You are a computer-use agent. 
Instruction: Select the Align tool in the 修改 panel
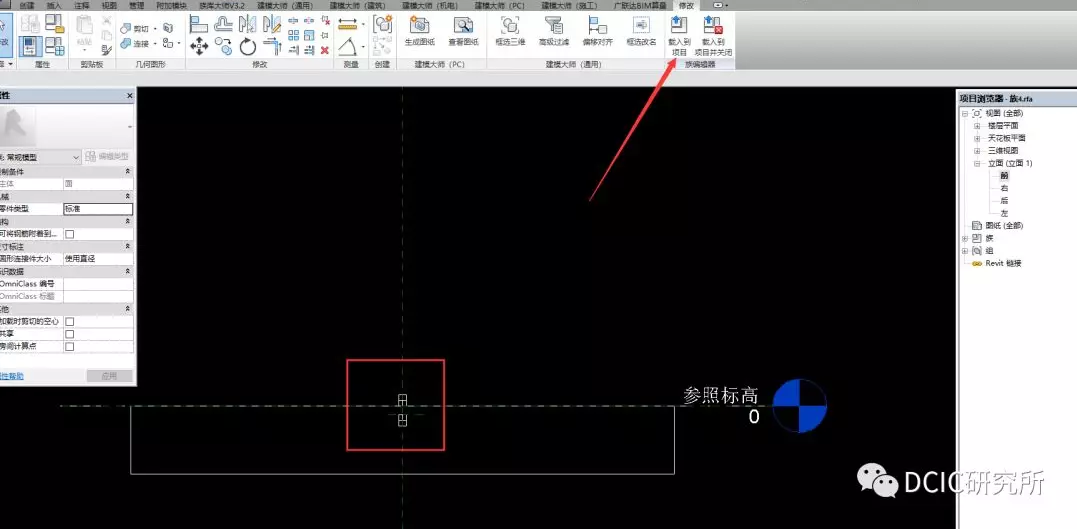coord(199,25)
